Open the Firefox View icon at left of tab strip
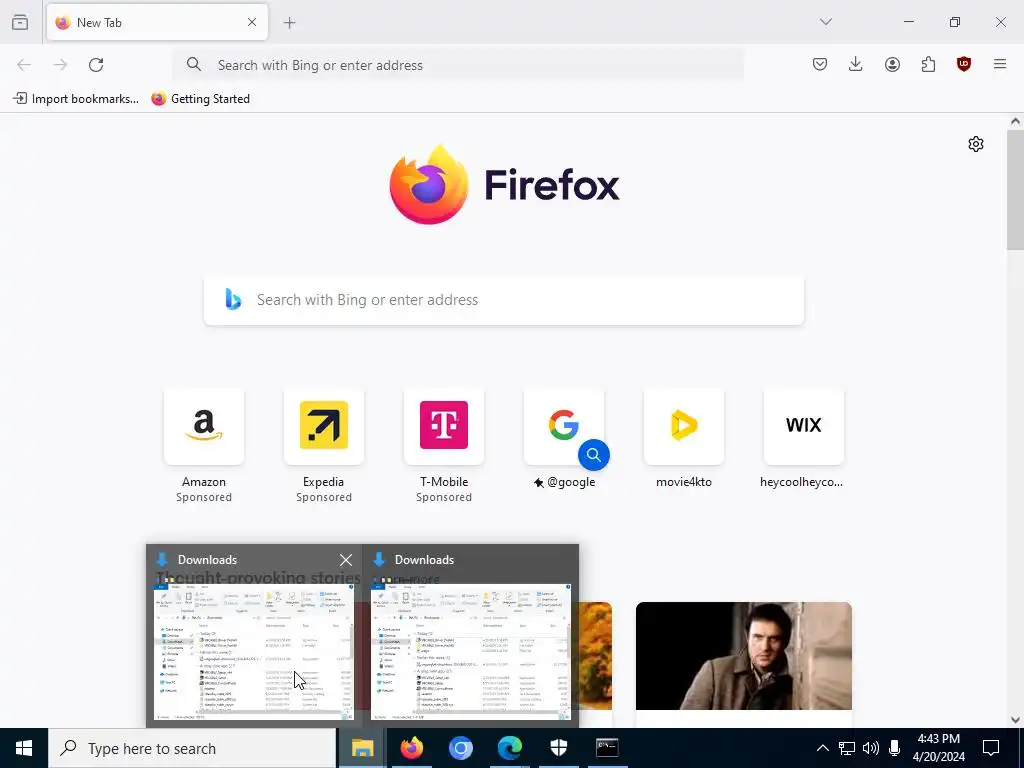This screenshot has width=1024, height=768. click(x=20, y=22)
